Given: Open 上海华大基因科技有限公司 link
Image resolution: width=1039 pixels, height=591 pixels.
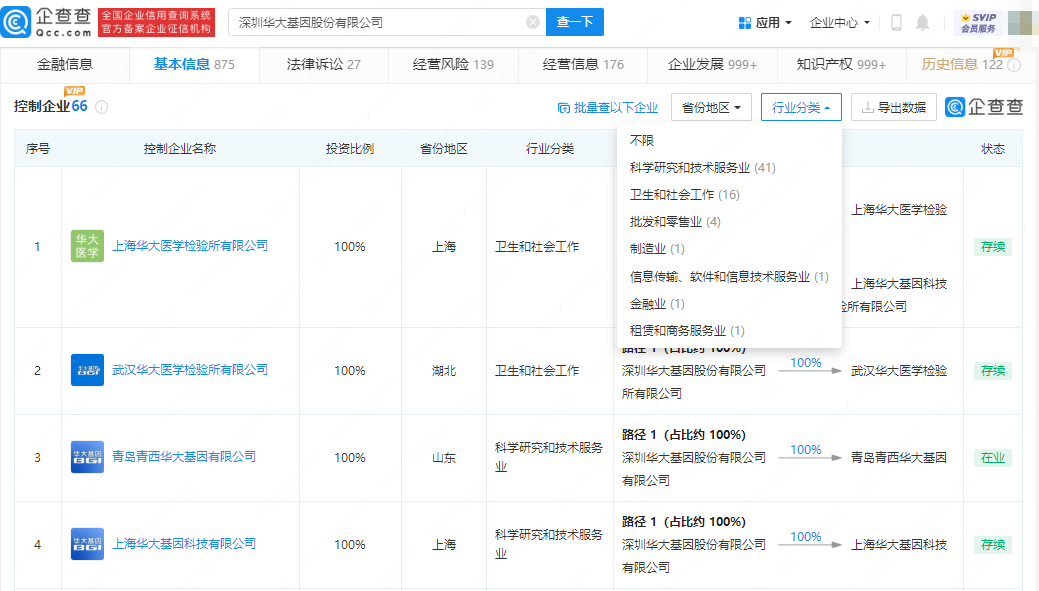Looking at the screenshot, I should [184, 544].
